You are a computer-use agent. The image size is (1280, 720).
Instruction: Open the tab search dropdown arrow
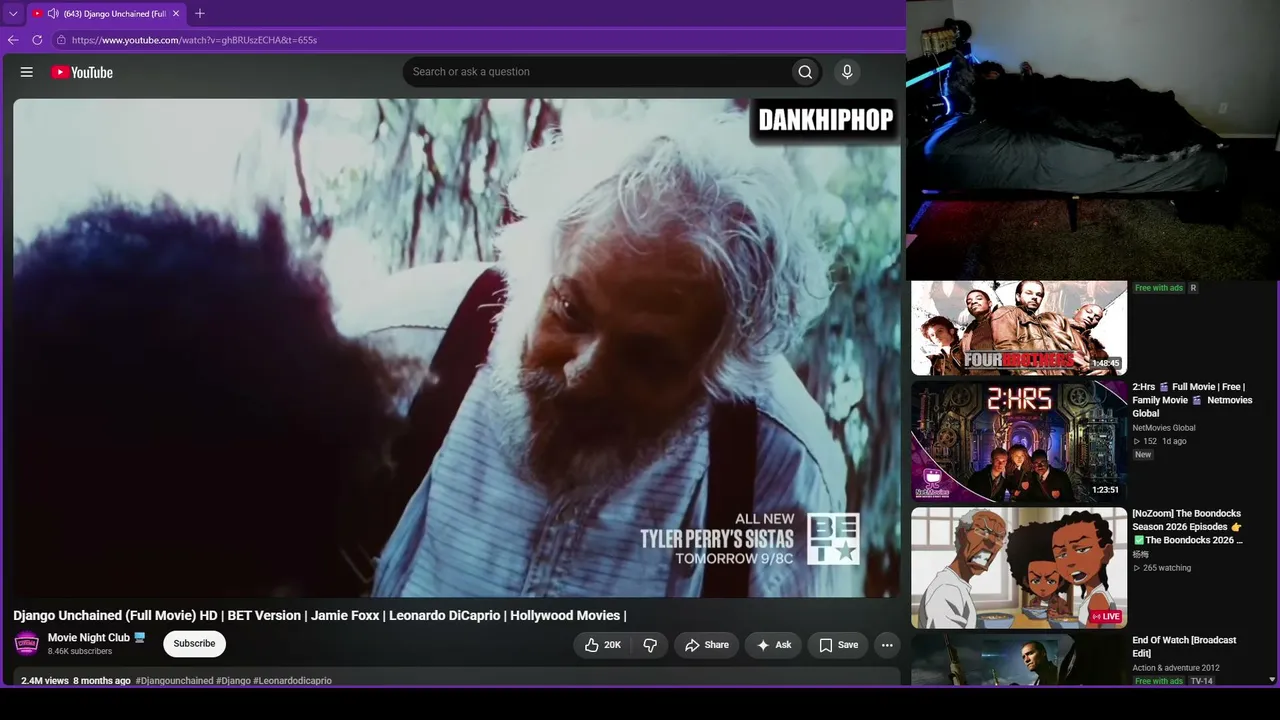coord(13,14)
